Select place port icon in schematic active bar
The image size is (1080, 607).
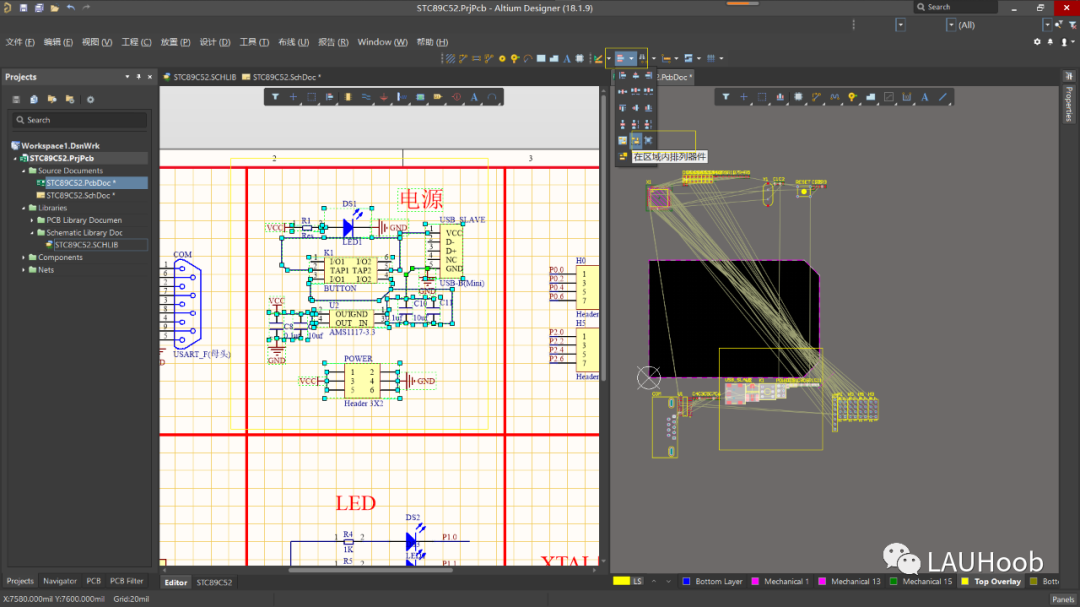(438, 97)
